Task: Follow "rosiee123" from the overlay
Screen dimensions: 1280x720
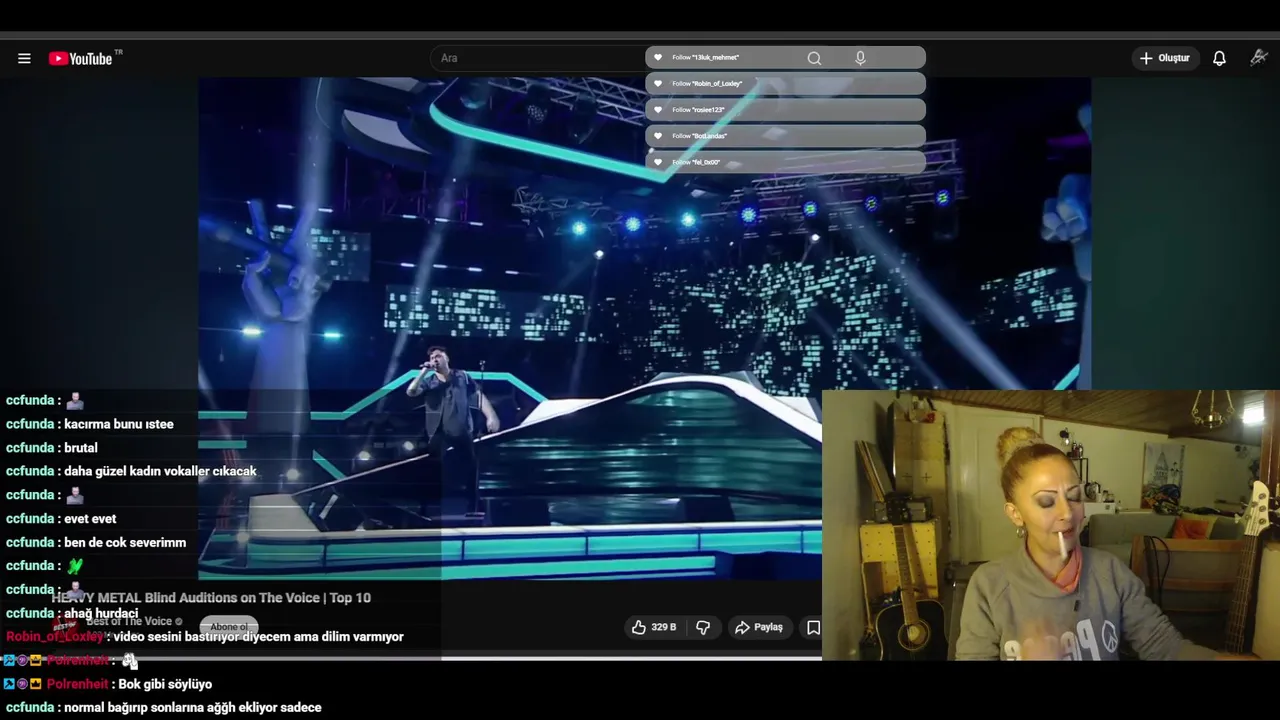Action: click(x=785, y=110)
